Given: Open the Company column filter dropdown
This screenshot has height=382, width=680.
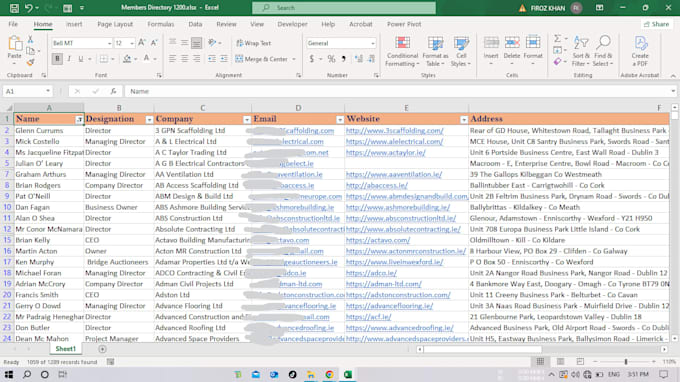Looking at the screenshot, I should (x=247, y=120).
